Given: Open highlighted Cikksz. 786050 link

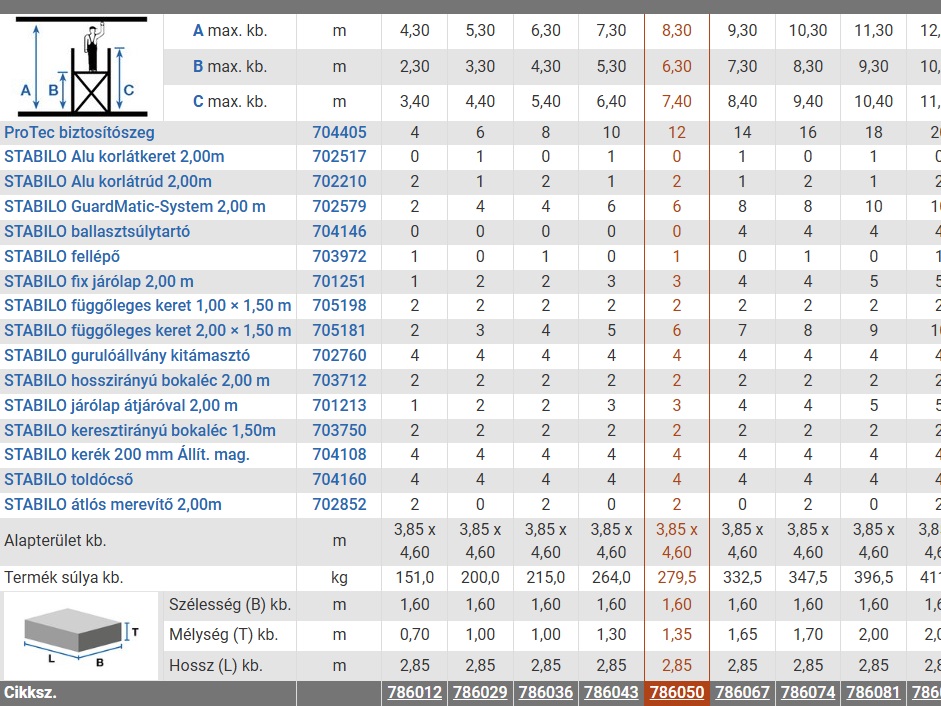Looking at the screenshot, I should click(677, 693).
